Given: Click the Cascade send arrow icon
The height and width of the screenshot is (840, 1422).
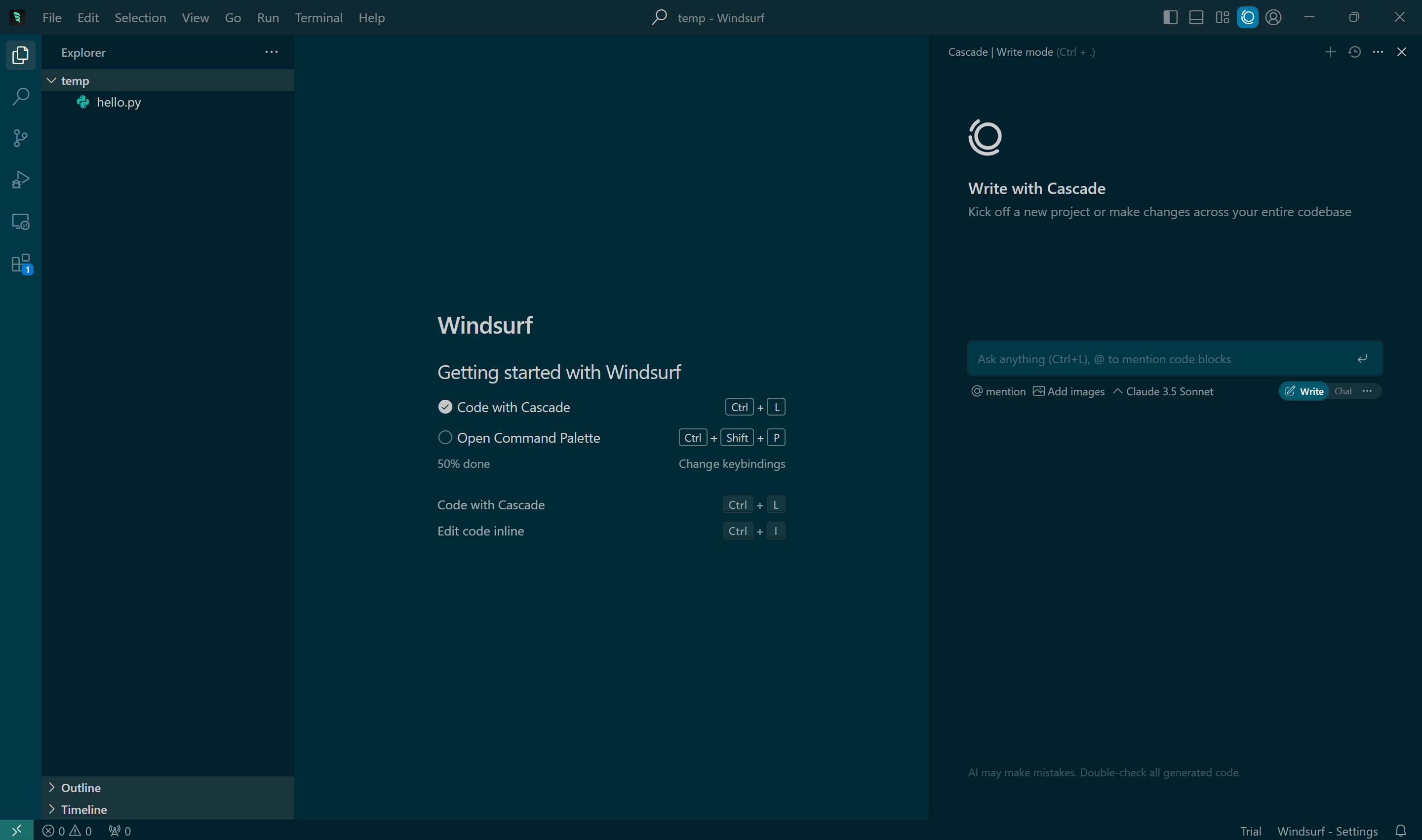Looking at the screenshot, I should tap(1363, 358).
